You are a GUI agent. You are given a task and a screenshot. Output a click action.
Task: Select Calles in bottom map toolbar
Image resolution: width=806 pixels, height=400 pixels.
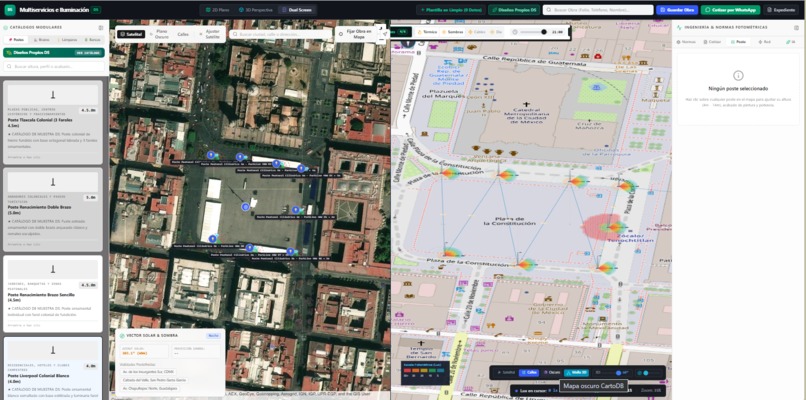529,373
